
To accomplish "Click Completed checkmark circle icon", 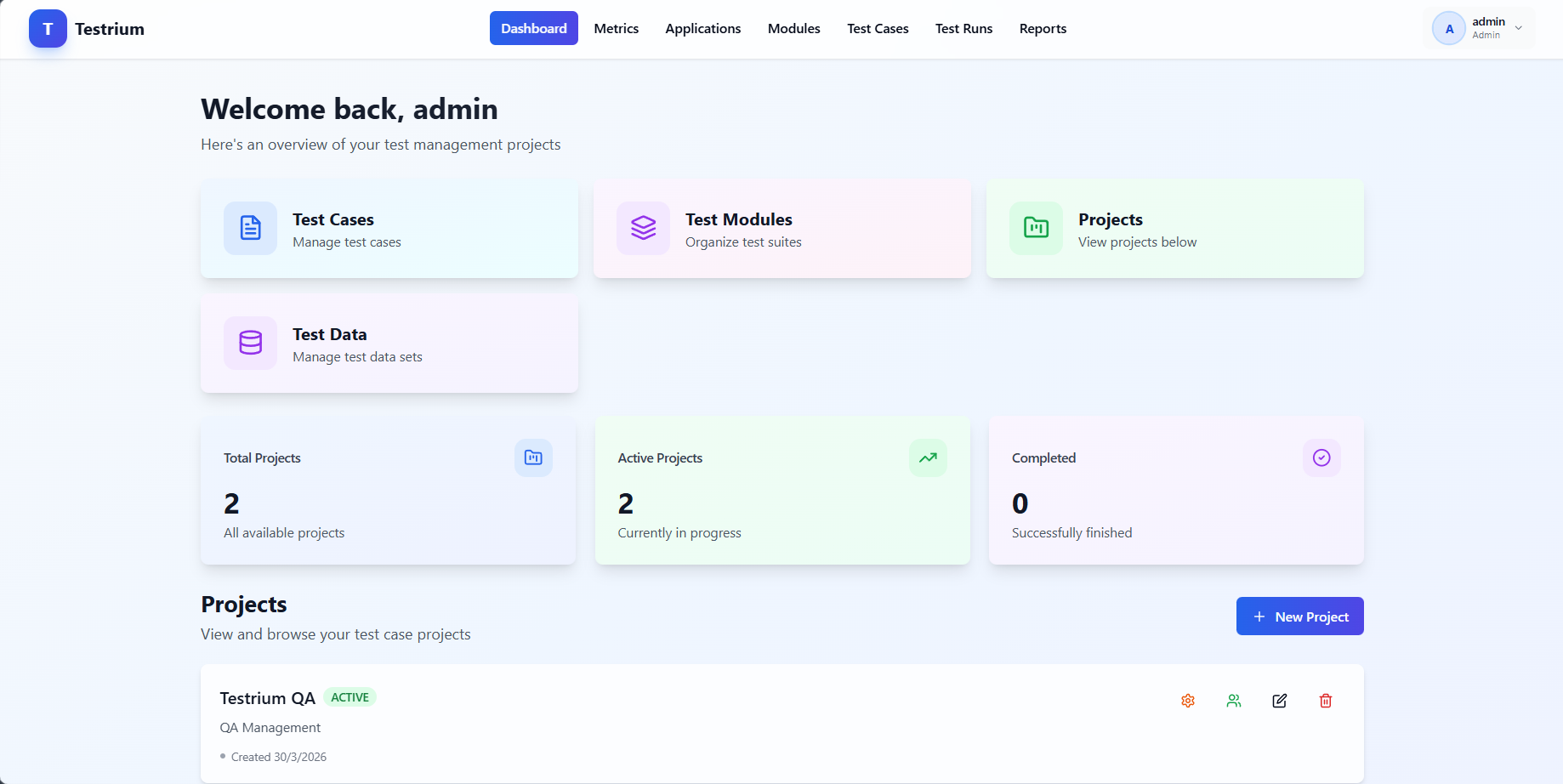I will (x=1321, y=457).
